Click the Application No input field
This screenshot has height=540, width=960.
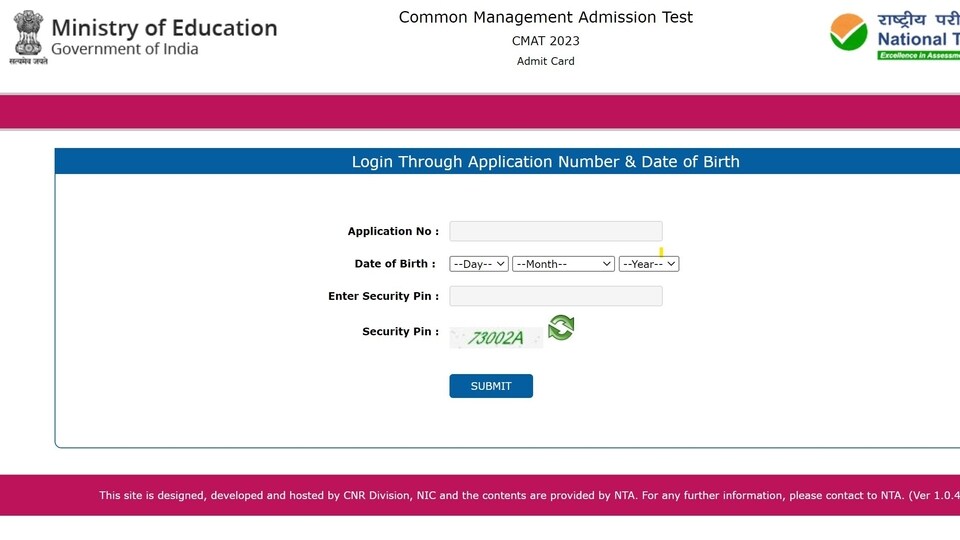556,231
